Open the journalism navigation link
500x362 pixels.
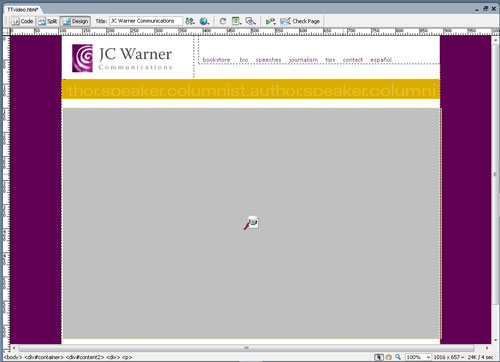[303, 59]
